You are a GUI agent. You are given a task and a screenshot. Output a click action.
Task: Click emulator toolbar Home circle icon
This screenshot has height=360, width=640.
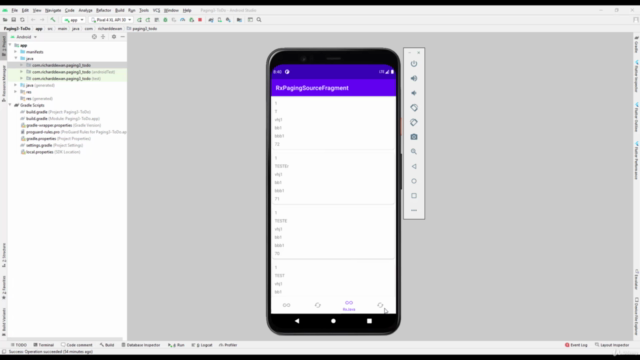414,181
